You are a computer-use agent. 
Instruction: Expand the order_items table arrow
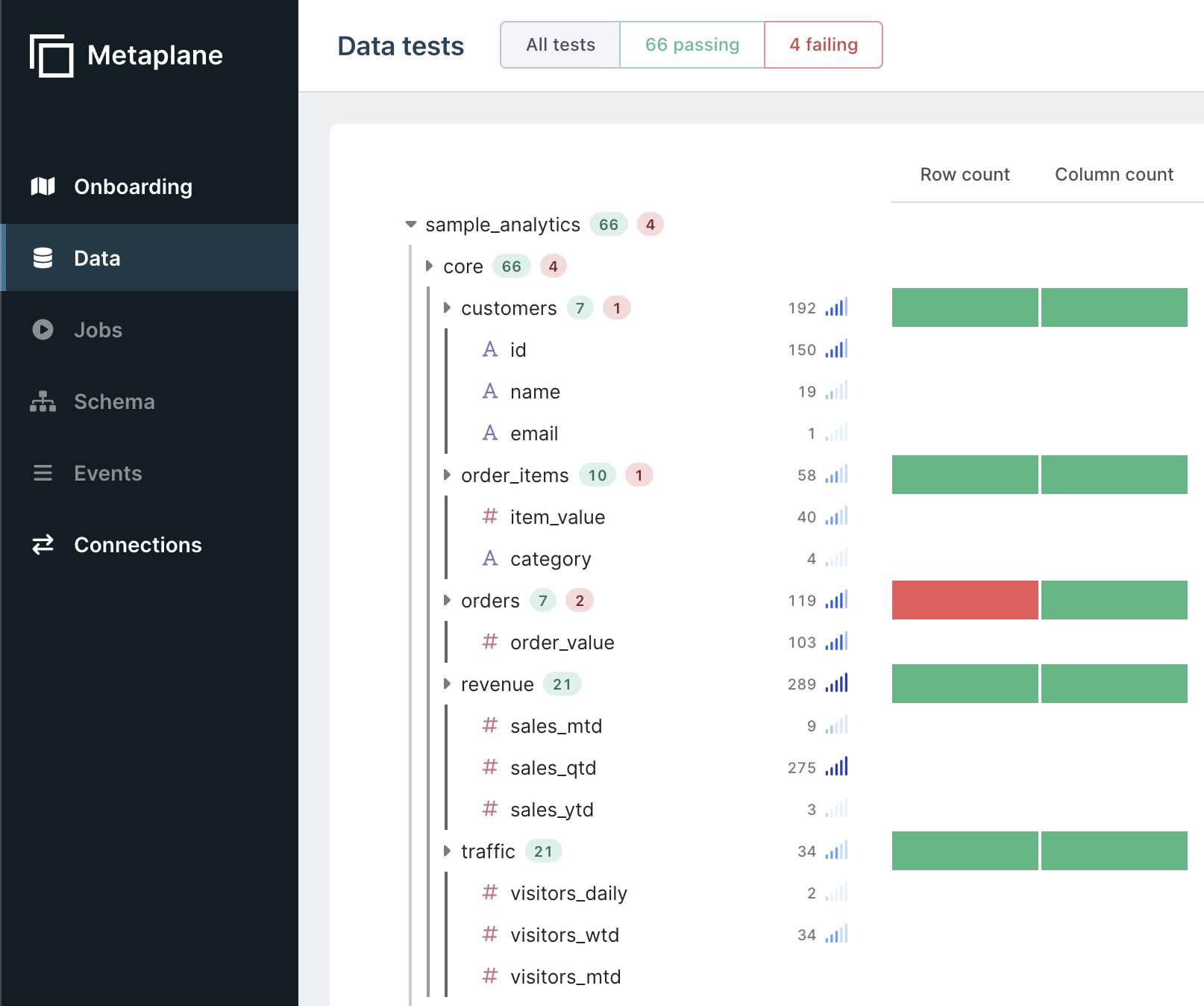[447, 475]
